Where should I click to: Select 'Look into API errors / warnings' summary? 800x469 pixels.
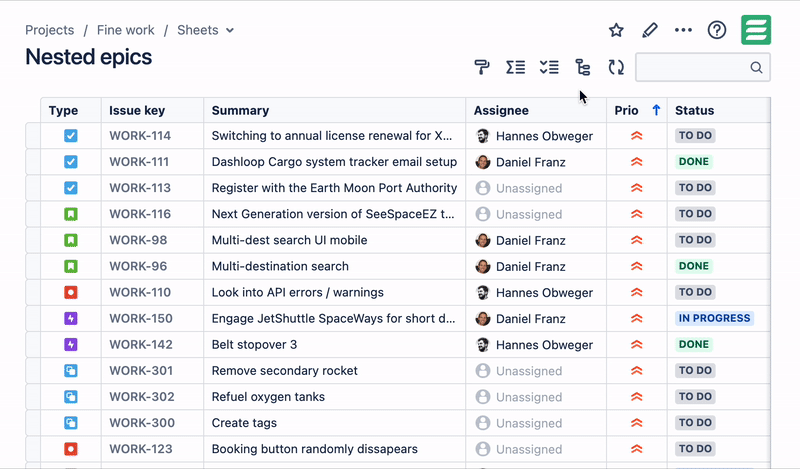(297, 292)
